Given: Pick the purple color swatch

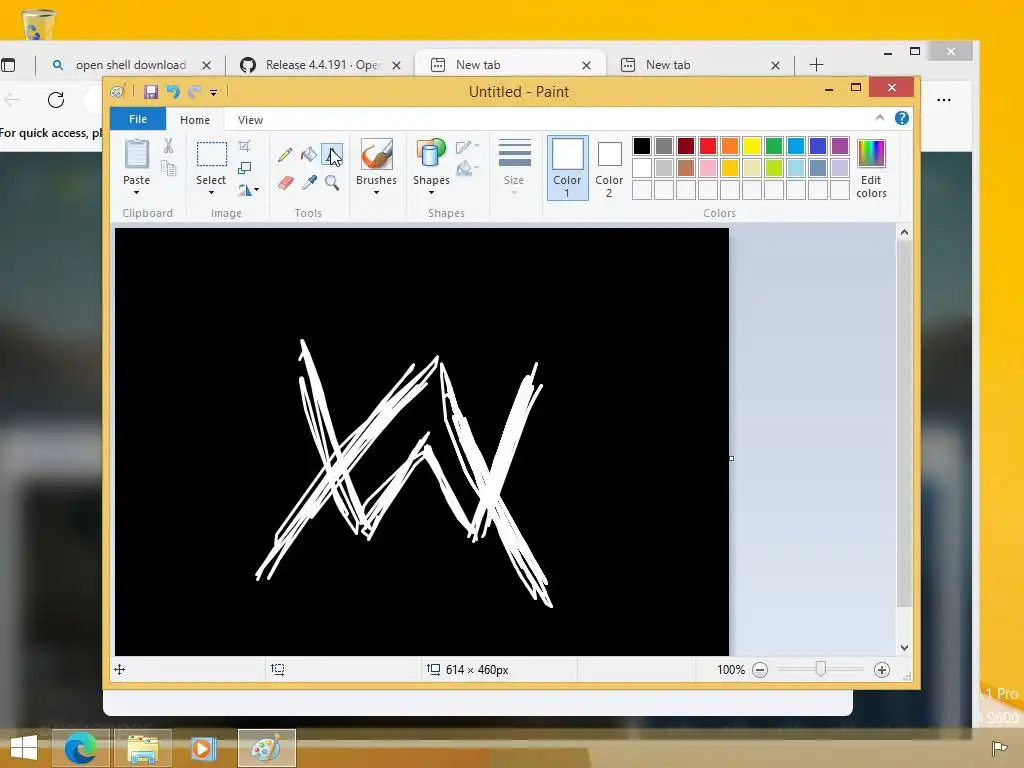Looking at the screenshot, I should click(x=840, y=146).
